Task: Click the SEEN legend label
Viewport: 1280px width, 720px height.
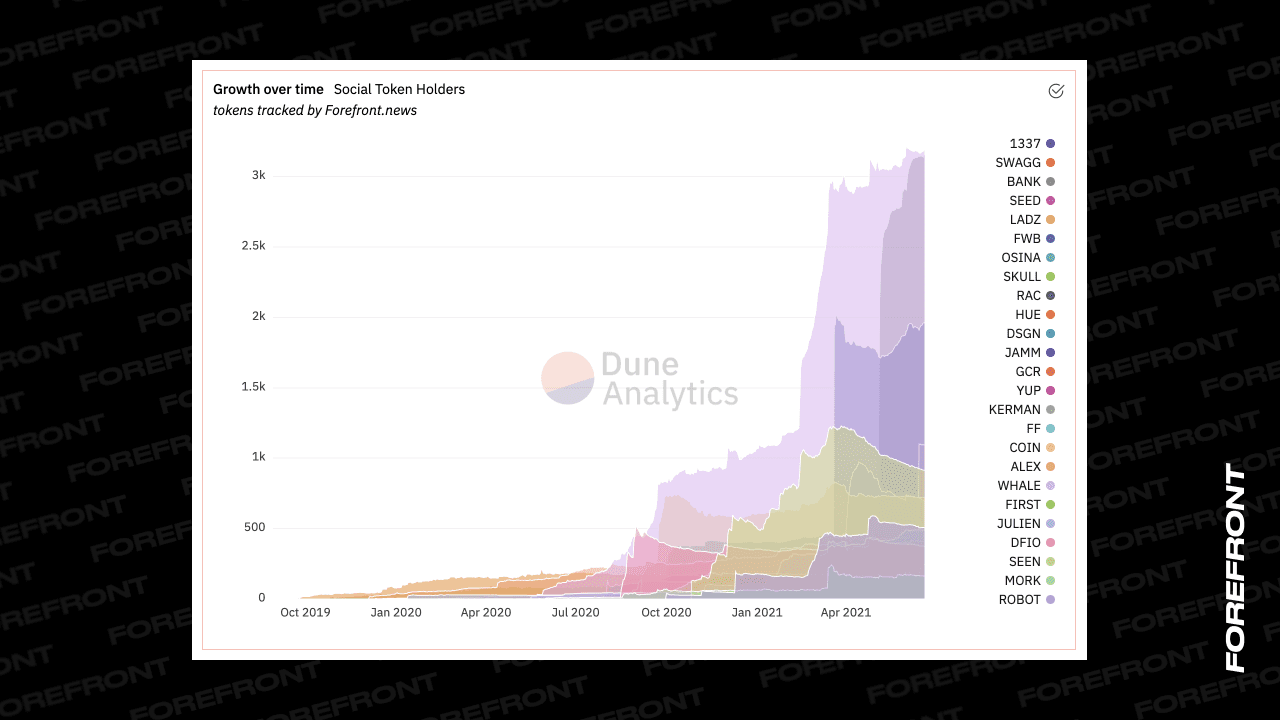Action: (x=1025, y=562)
